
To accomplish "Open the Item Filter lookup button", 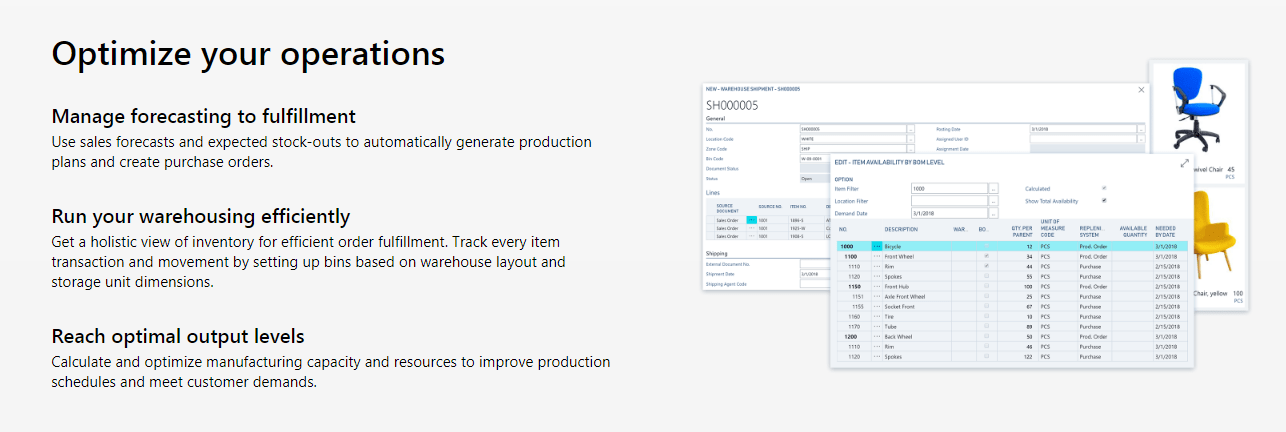I will [993, 188].
